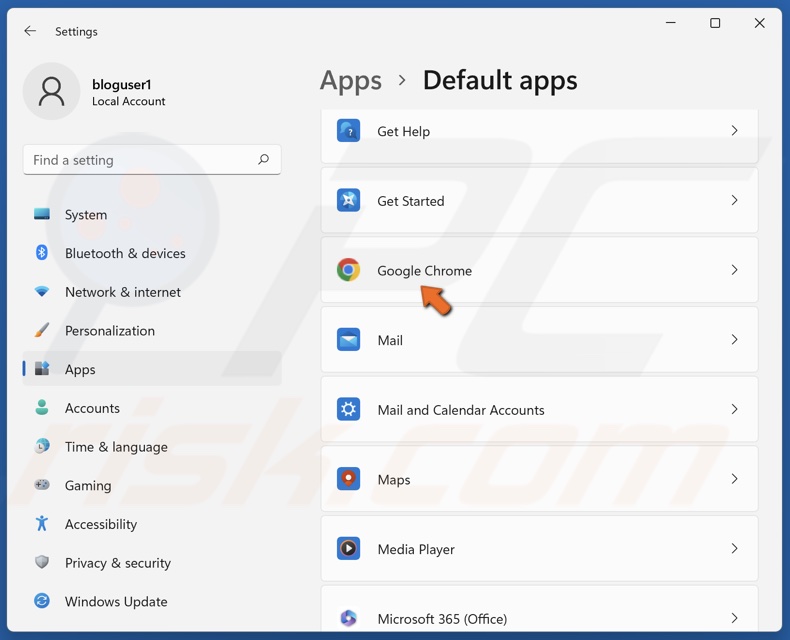Click the Media Player label text

(416, 549)
